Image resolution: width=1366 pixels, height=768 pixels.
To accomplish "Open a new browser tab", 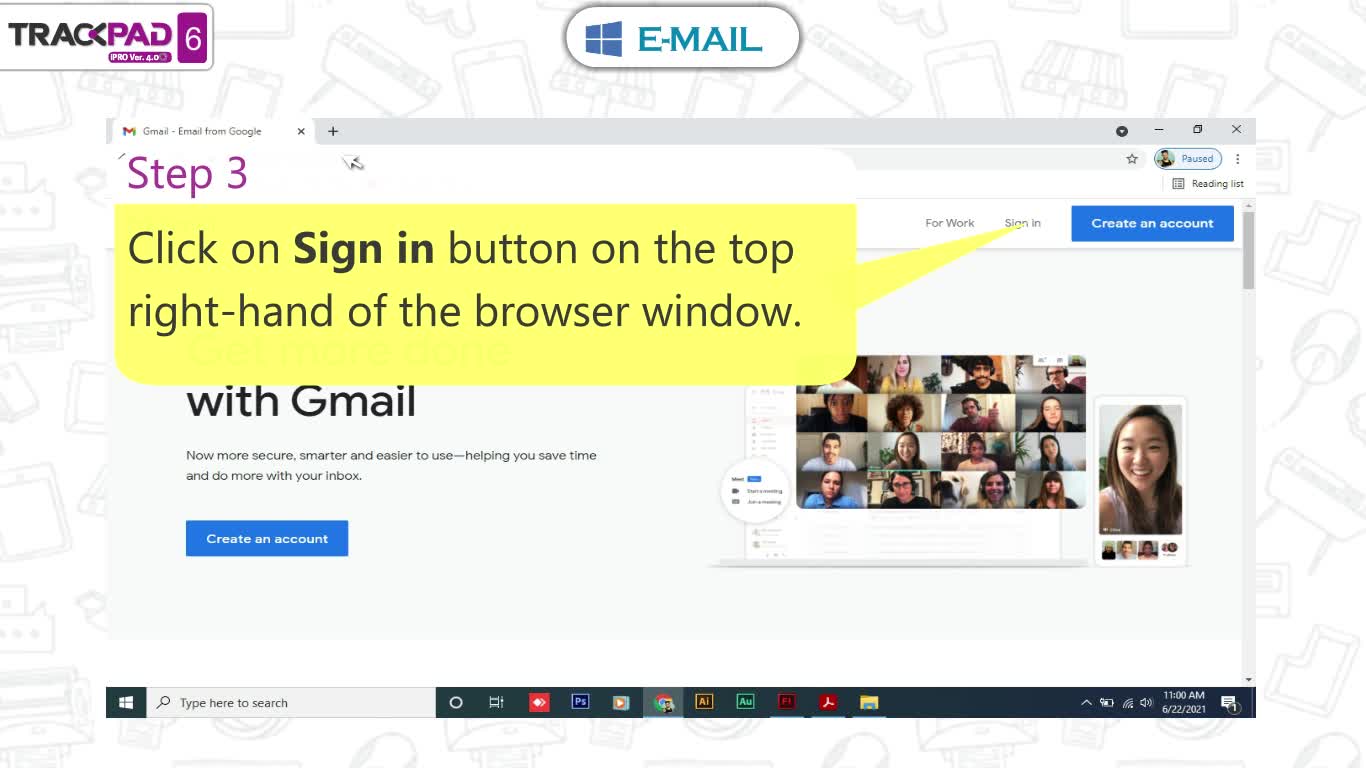I will (x=333, y=131).
